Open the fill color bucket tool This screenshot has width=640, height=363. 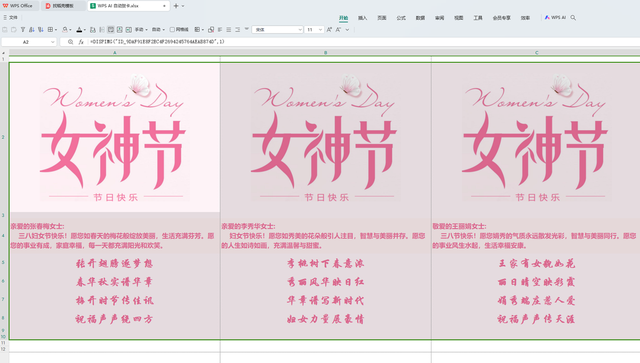65,29
